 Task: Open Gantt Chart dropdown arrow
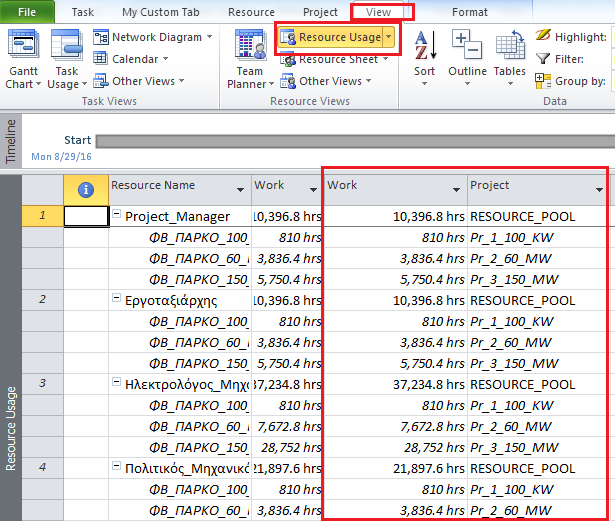tap(38, 84)
